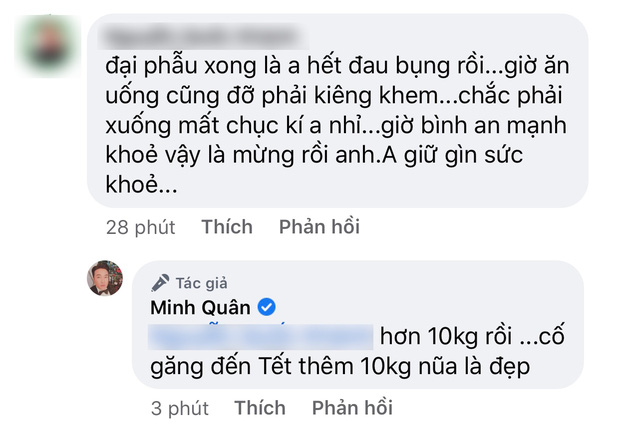Like the top comment with Thích
Image resolution: width=620 pixels, height=425 pixels.
[x=227, y=227]
